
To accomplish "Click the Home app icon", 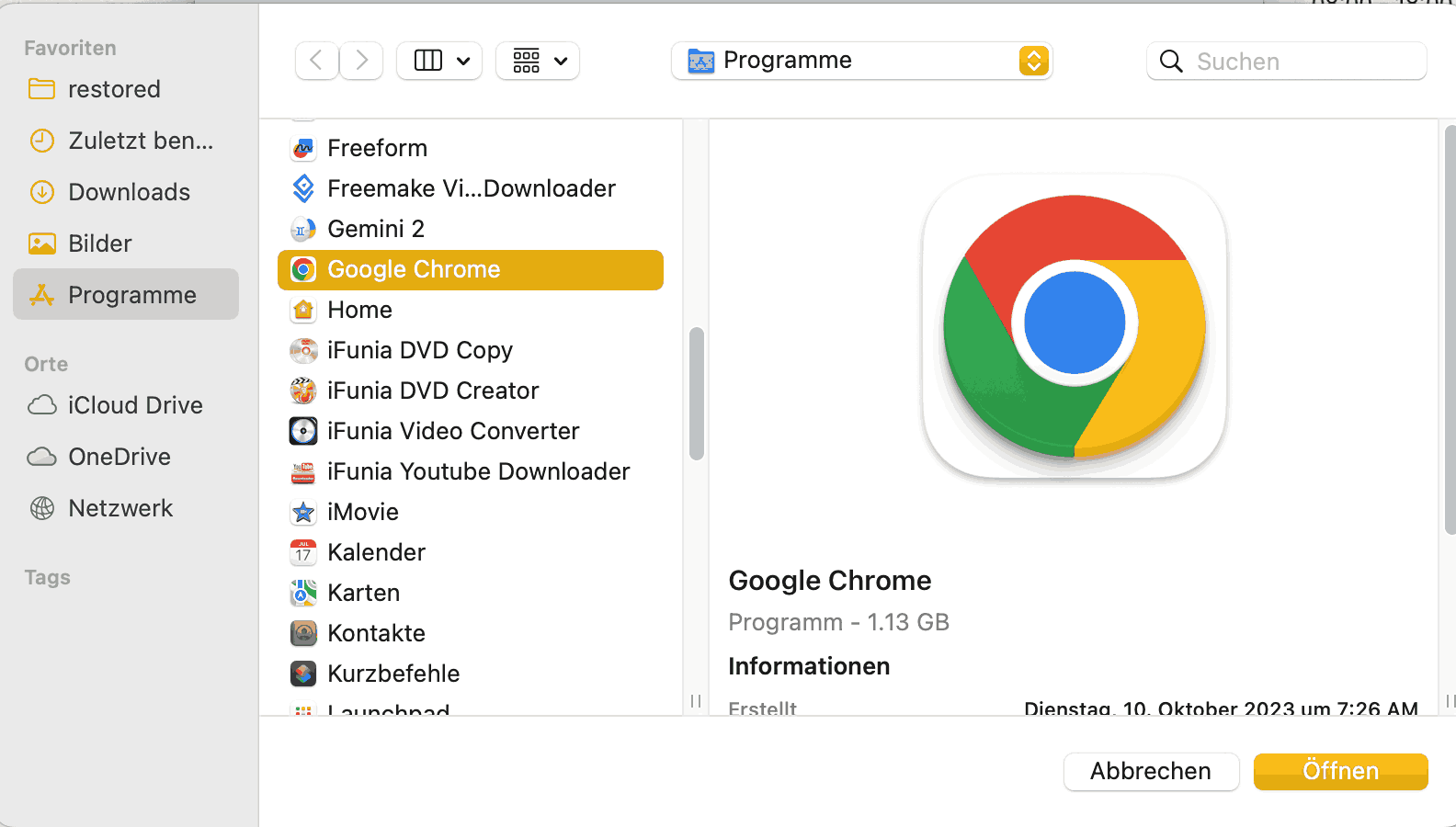I will click(303, 310).
